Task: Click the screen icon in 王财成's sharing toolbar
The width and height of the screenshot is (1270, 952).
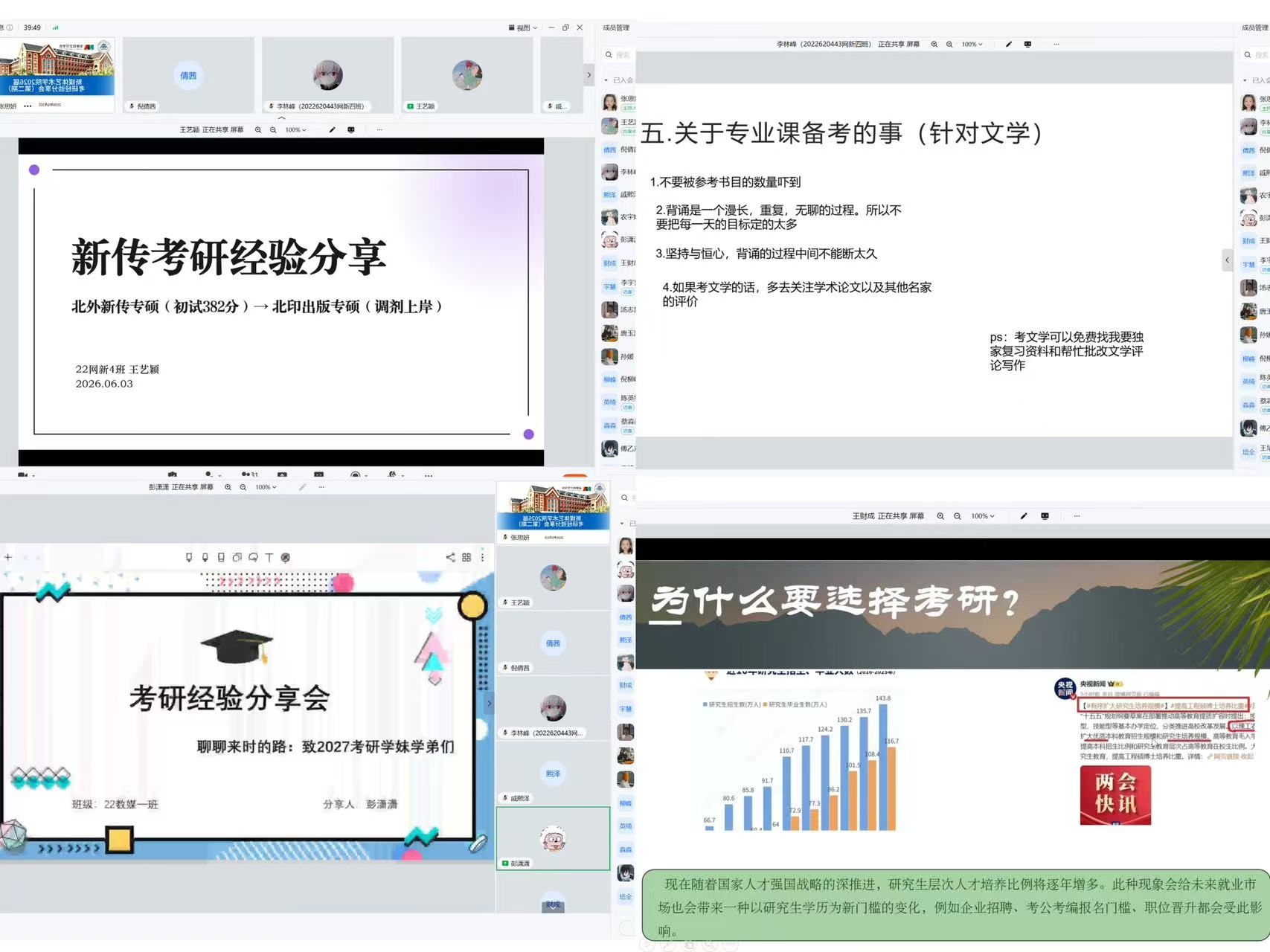Action: [1045, 515]
